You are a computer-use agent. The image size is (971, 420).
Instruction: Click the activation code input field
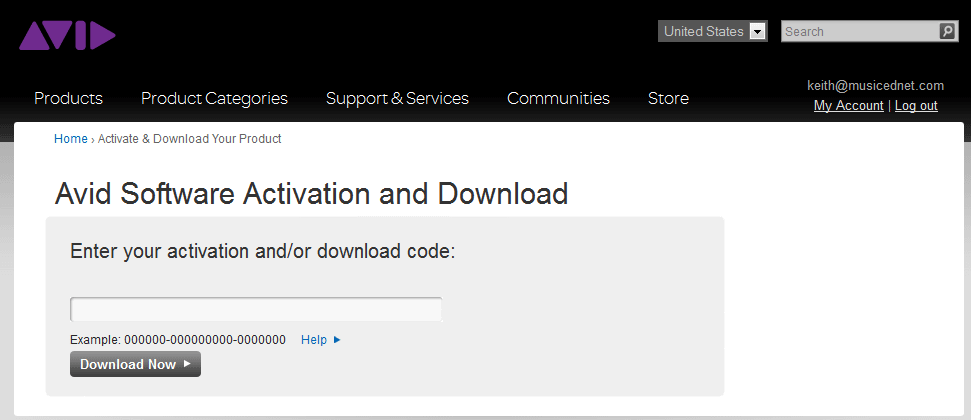coord(255,310)
